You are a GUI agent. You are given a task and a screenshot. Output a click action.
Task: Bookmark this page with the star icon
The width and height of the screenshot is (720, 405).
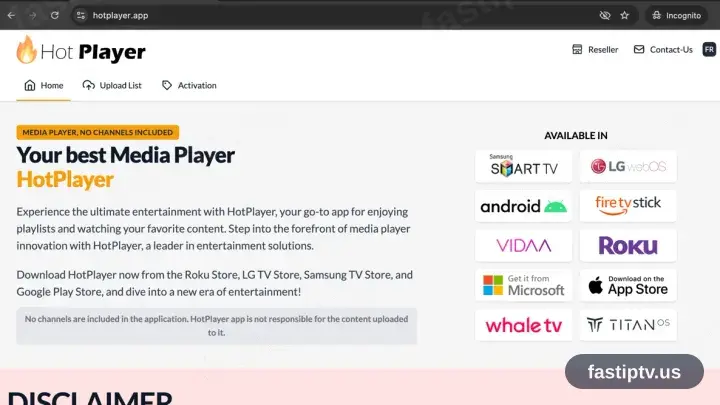624,15
